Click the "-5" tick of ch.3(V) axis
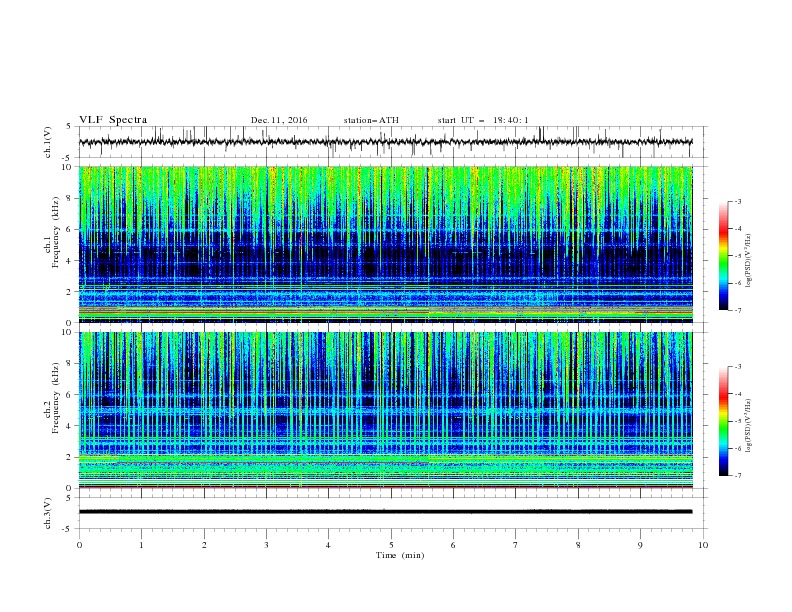792x612 pixels. point(68,529)
